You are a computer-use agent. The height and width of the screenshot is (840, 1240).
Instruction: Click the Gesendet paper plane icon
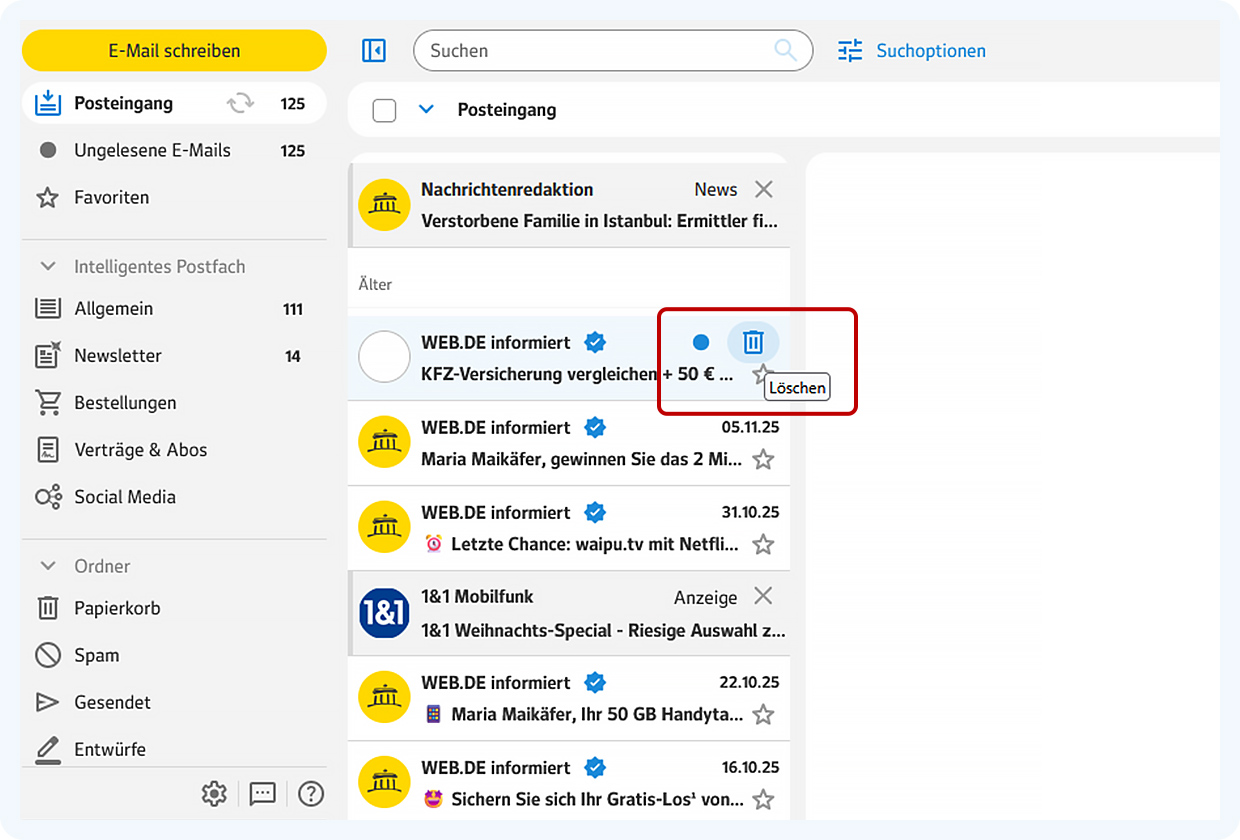[x=47, y=702]
